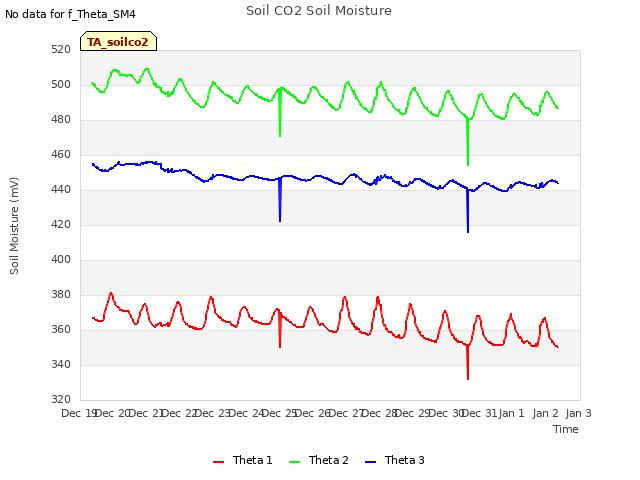Click the blue Theta 3 spike near Dec 31

tap(468, 211)
